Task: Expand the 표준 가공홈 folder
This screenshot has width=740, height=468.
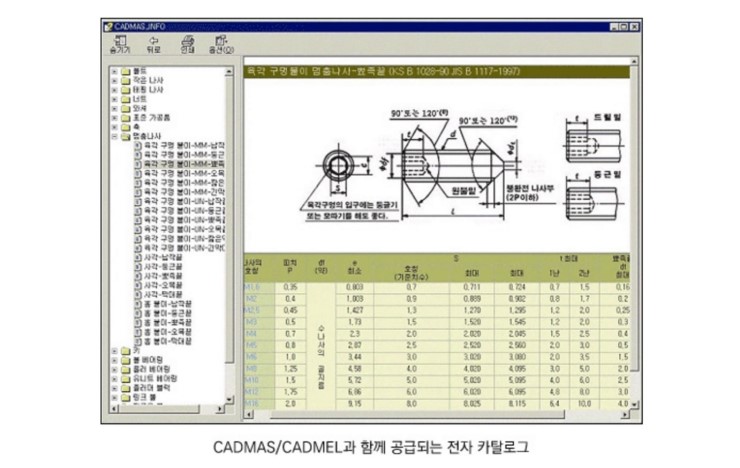Action: (114, 118)
